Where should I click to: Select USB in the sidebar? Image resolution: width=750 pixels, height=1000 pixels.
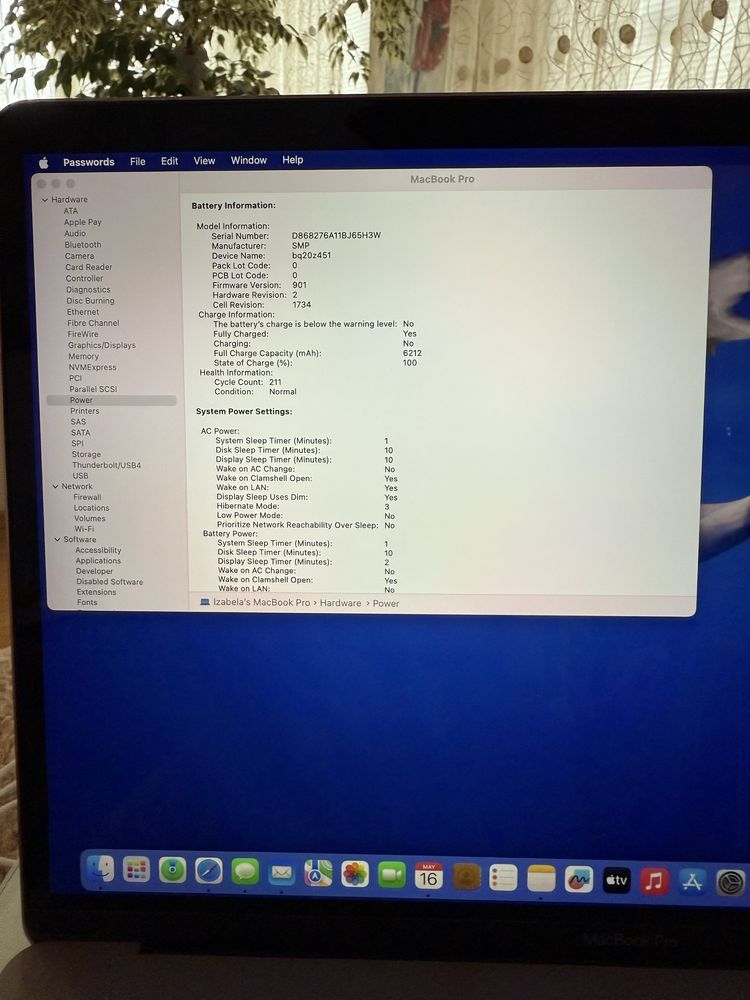click(80, 476)
